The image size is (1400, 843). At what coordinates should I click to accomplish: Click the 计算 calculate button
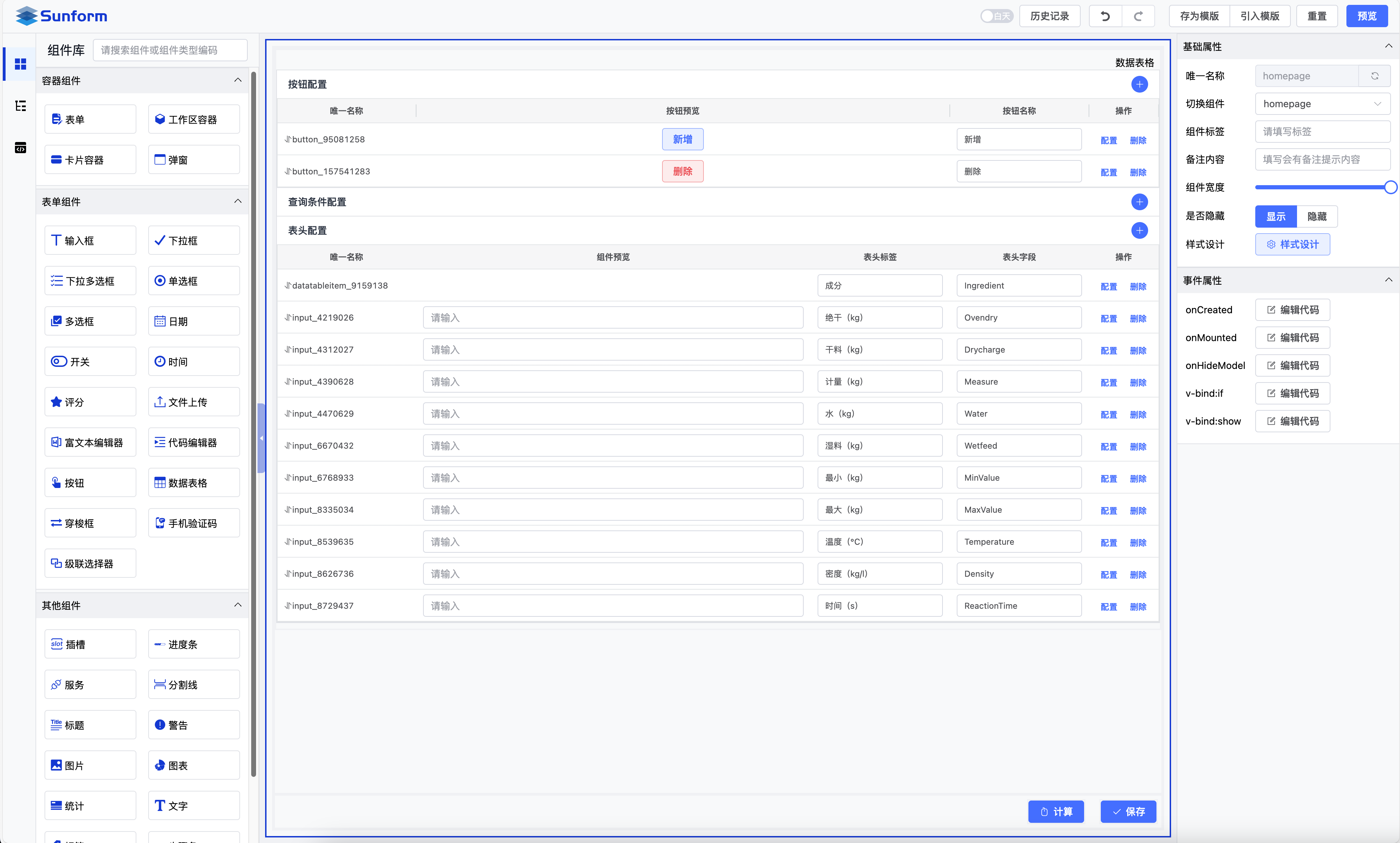[1056, 811]
